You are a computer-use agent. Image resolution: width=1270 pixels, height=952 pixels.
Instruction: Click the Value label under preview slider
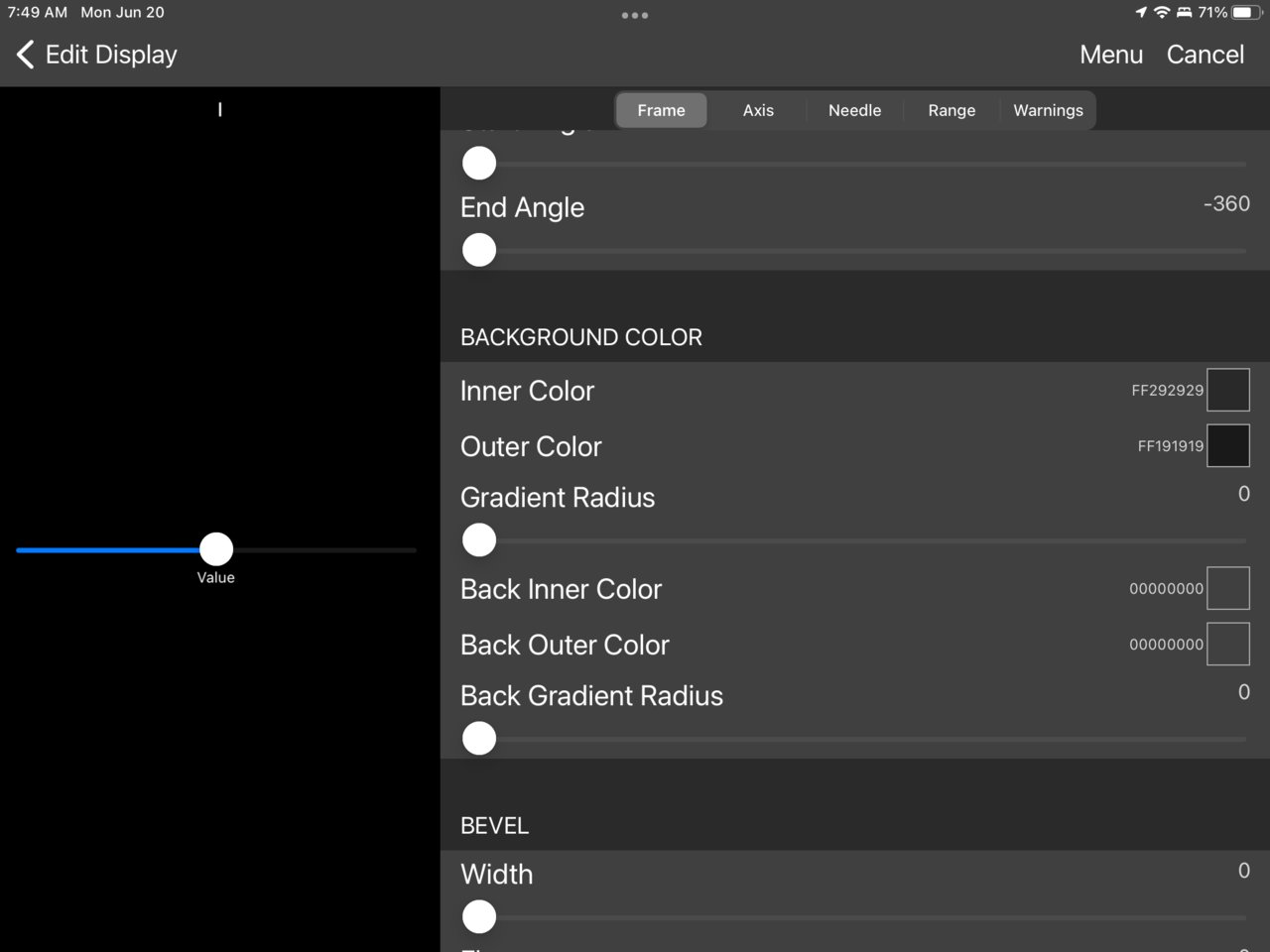[x=215, y=577]
